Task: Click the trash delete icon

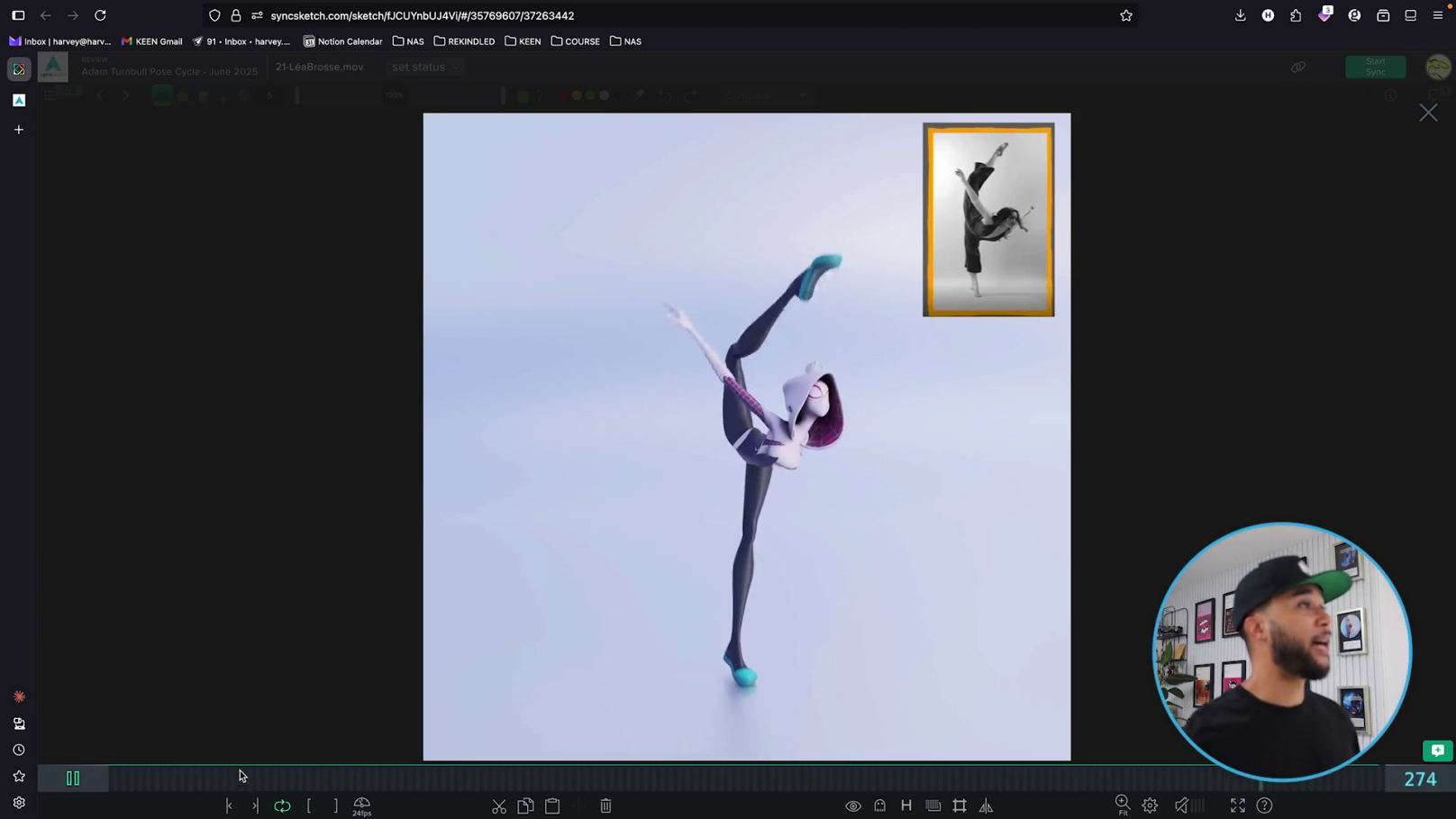Action: [606, 806]
